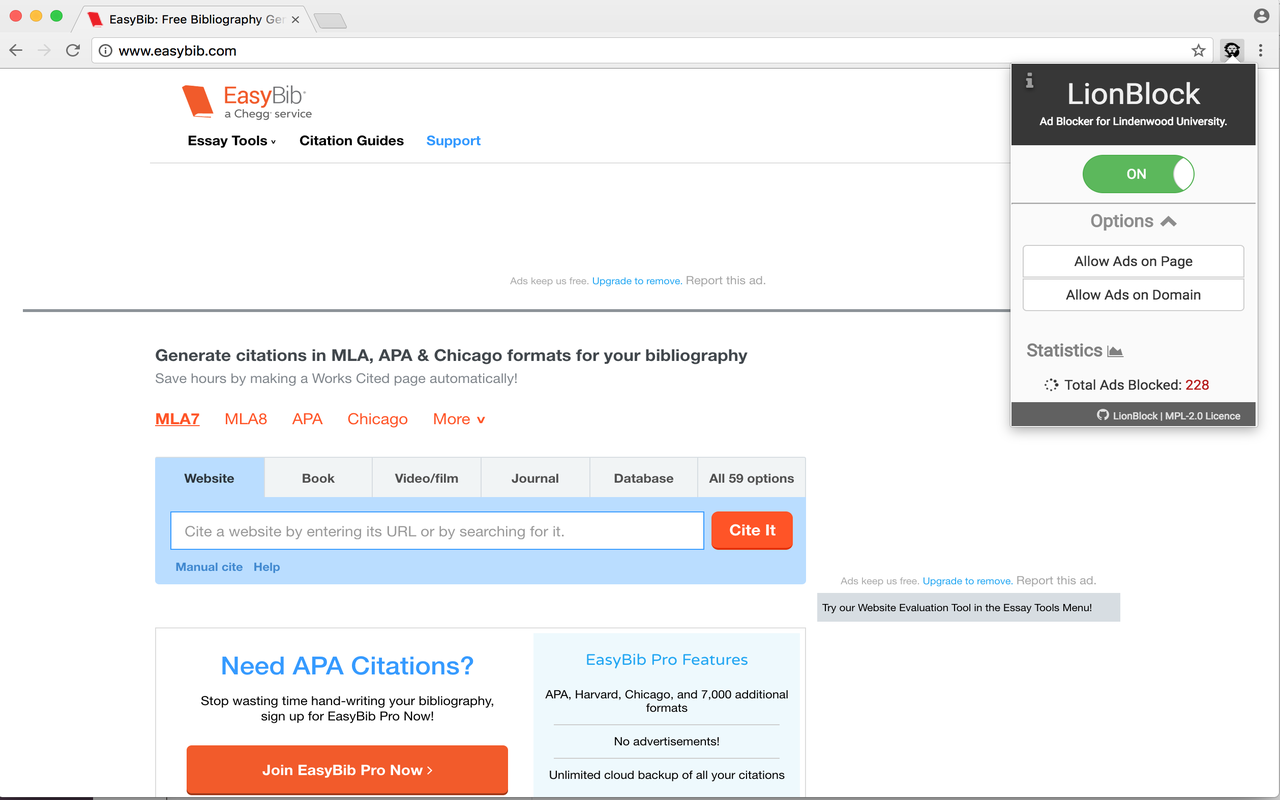Viewport: 1280px width, 800px height.
Task: Bookmark this page with the star icon
Action: [x=1198, y=50]
